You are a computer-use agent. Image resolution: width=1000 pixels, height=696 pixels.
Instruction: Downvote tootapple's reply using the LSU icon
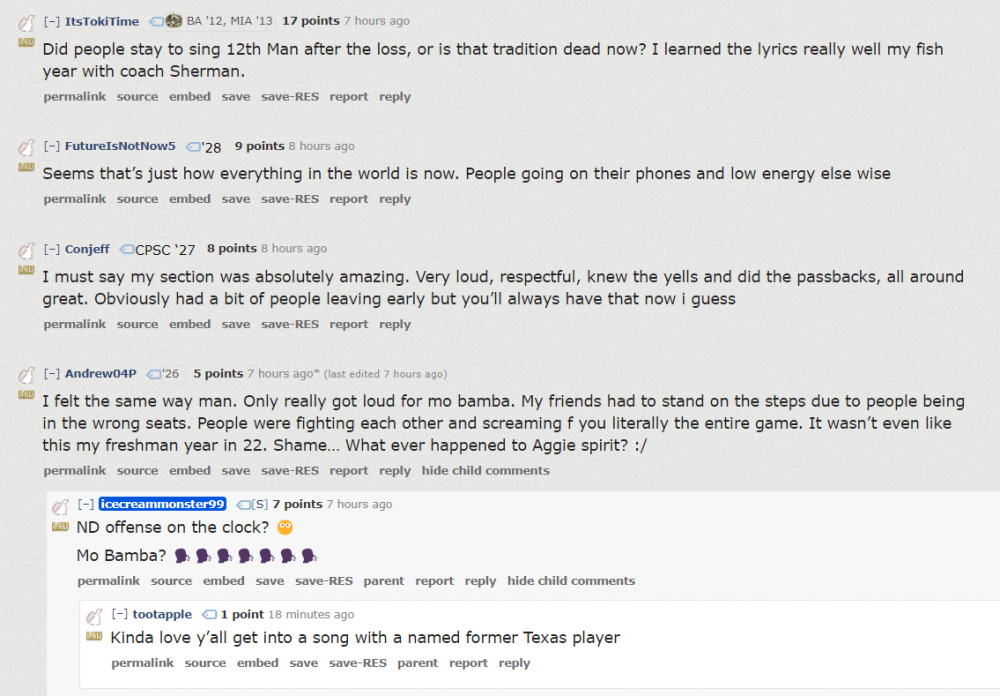tap(94, 635)
